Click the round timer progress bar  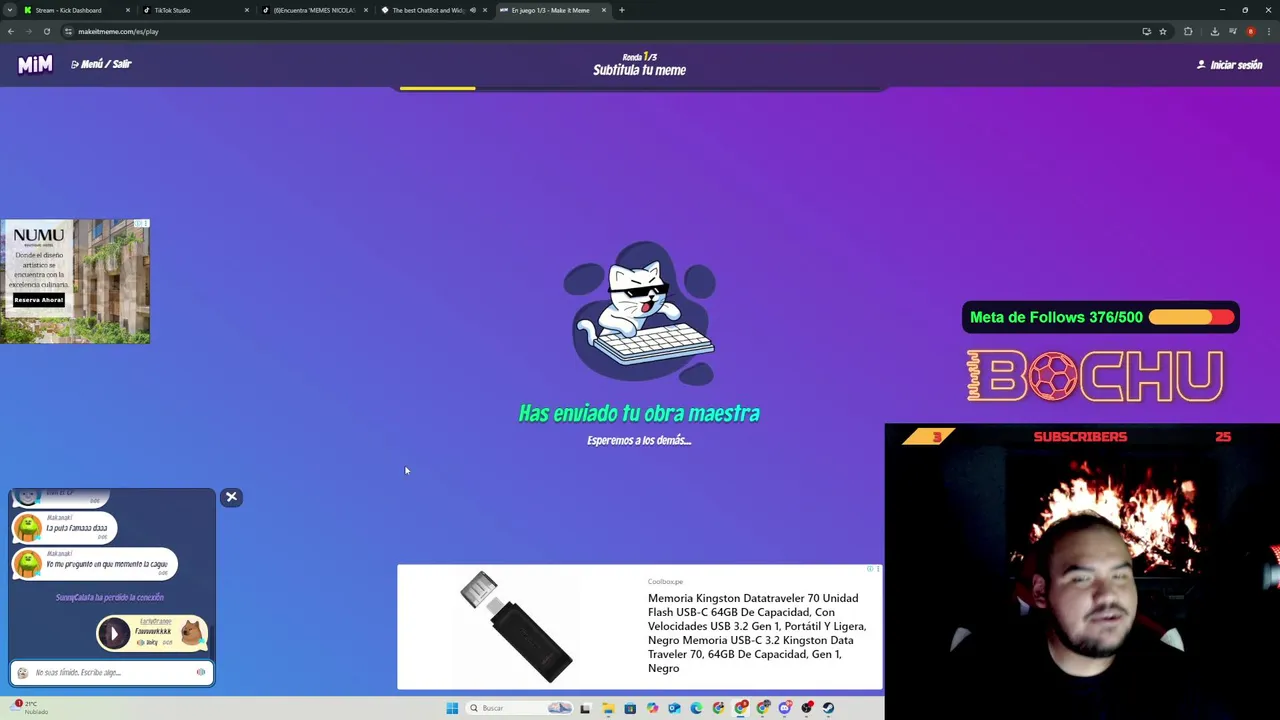pos(640,88)
